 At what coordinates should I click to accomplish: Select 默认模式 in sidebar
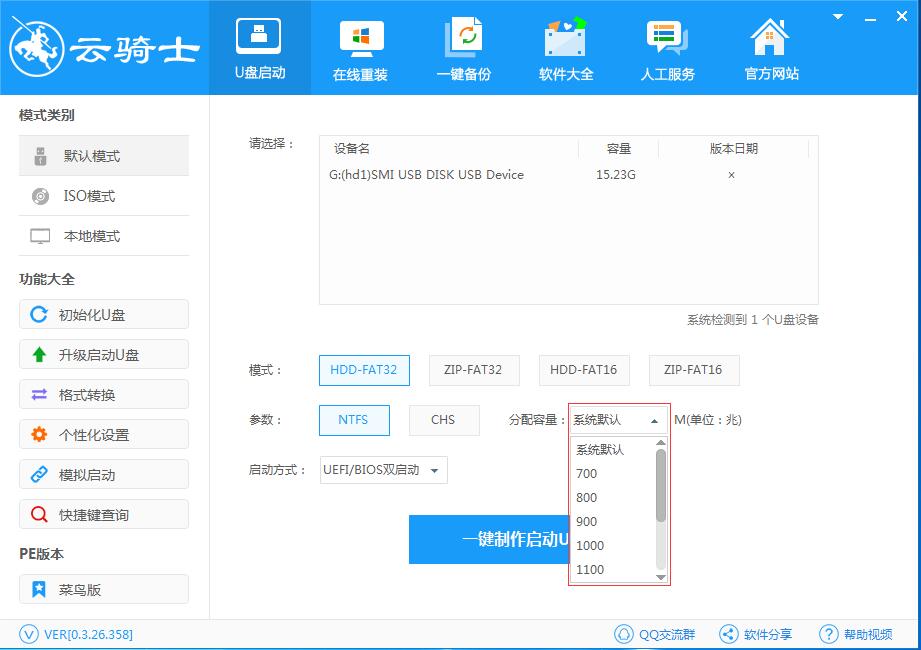click(x=104, y=156)
